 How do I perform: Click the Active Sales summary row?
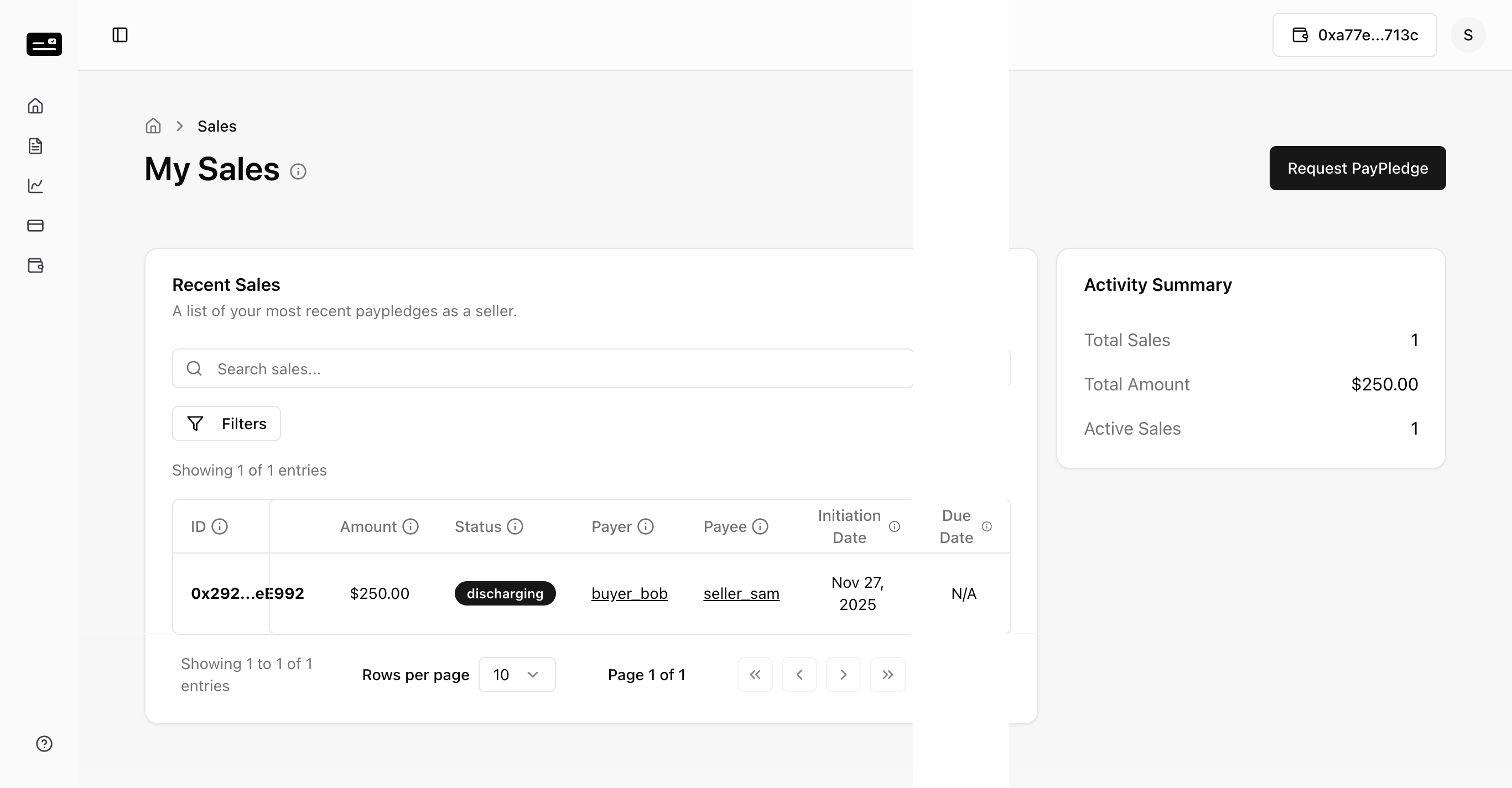[x=1251, y=429]
